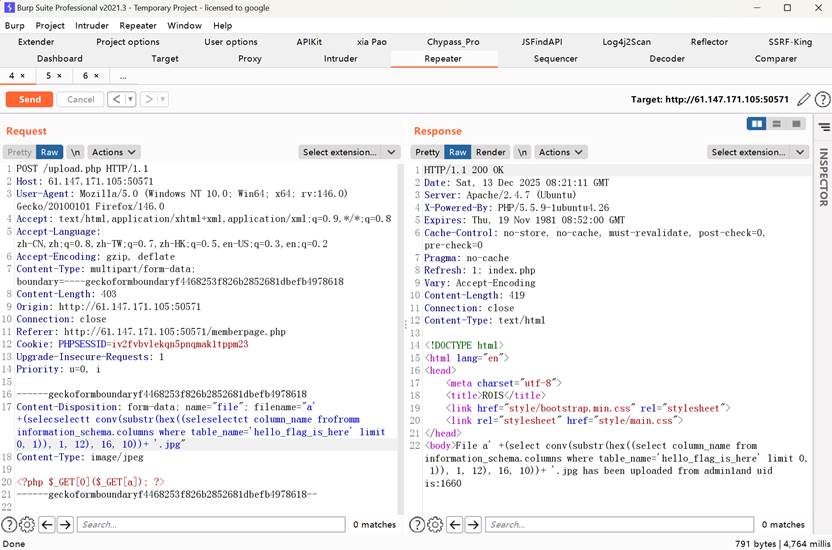Expand the Inspector panel hamburger icon
832x550 pixels.
(x=824, y=127)
